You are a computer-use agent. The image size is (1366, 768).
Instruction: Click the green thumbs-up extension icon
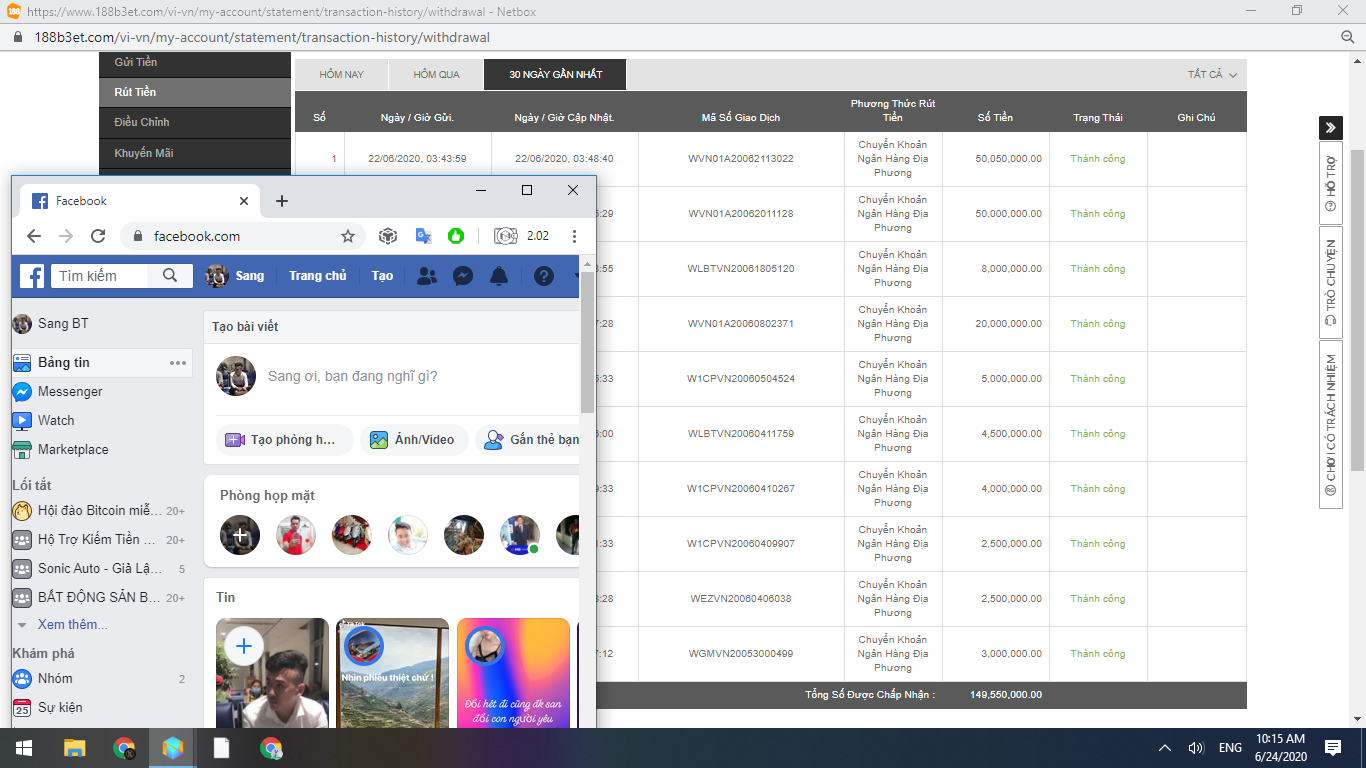click(x=456, y=236)
